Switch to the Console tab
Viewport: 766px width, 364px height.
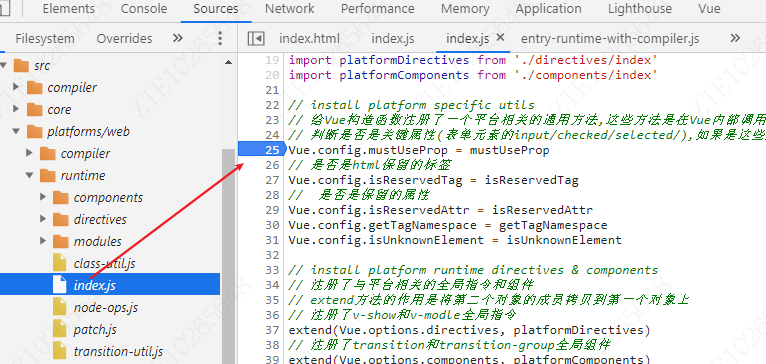click(144, 9)
